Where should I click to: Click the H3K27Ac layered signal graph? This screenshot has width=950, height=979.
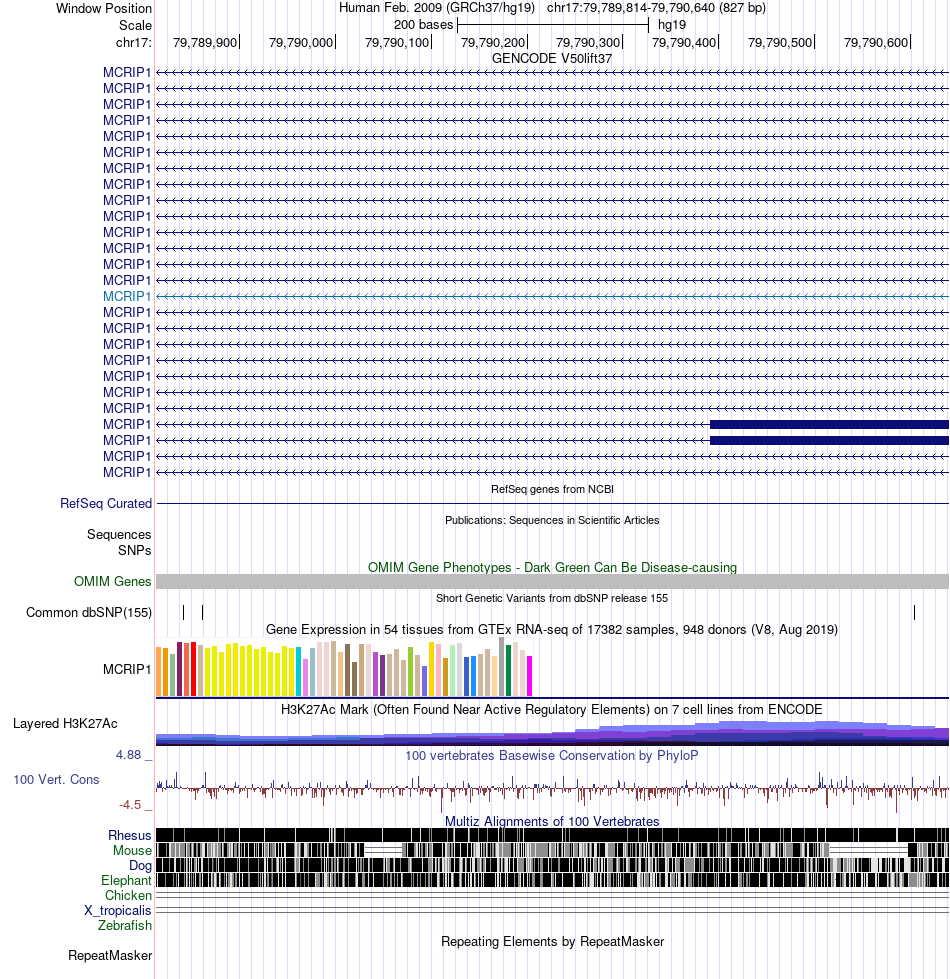pyautogui.click(x=552, y=733)
